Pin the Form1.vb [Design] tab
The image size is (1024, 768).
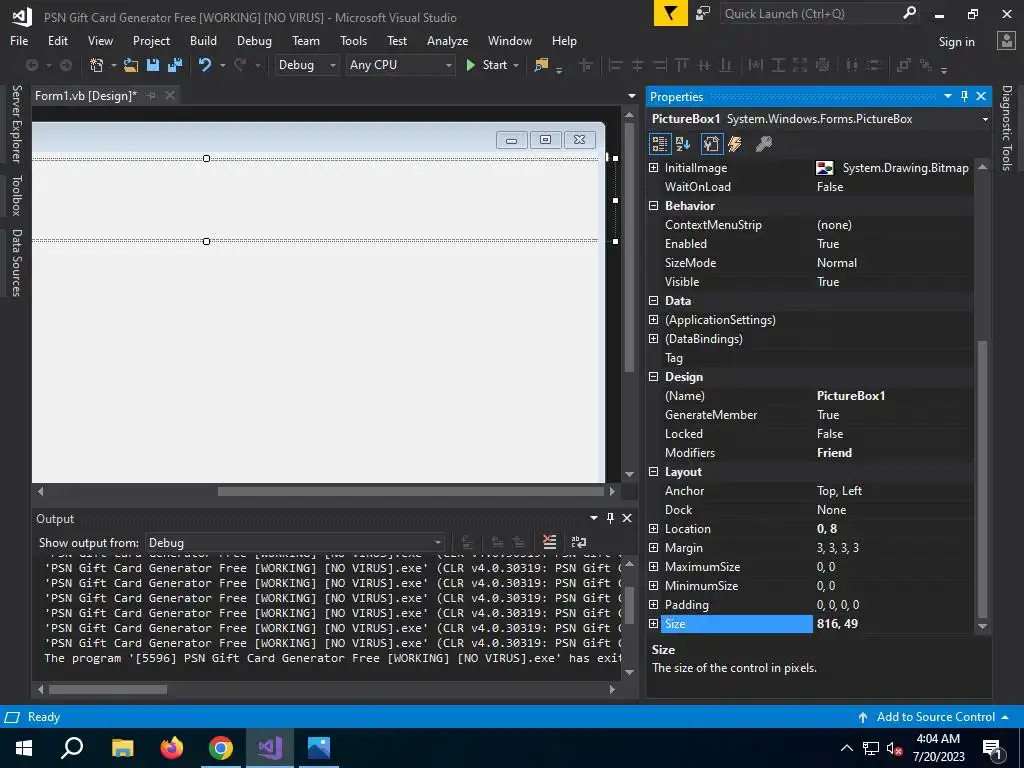coord(151,95)
